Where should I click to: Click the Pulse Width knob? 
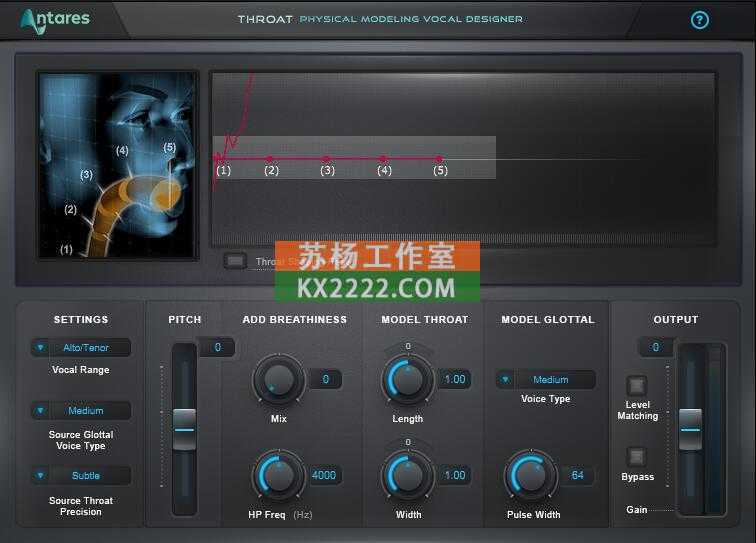click(x=531, y=475)
